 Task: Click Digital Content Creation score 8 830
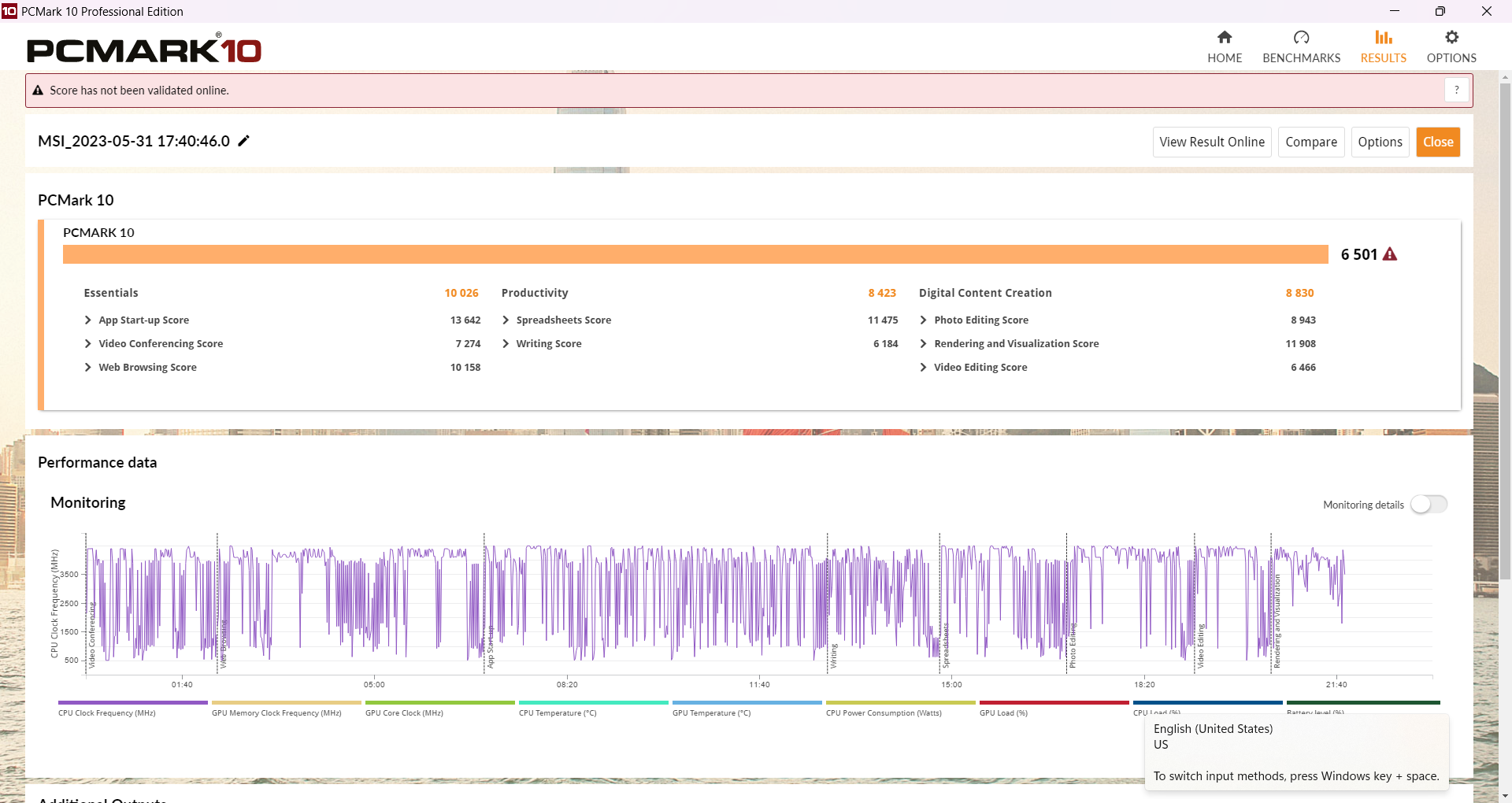click(1299, 293)
